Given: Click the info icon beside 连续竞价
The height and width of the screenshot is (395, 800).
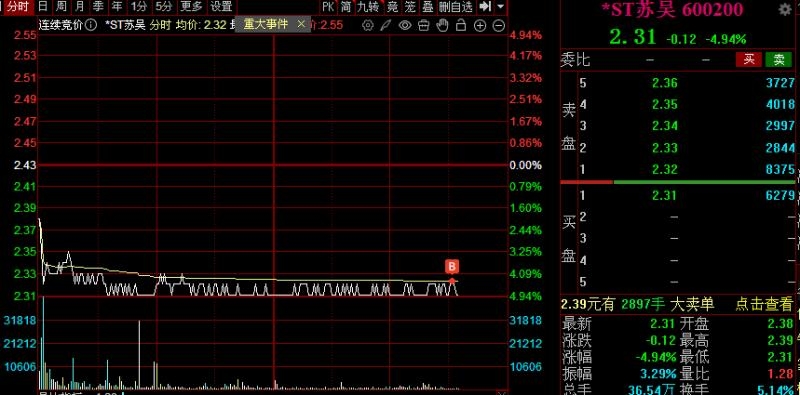Looking at the screenshot, I should 90,24.
